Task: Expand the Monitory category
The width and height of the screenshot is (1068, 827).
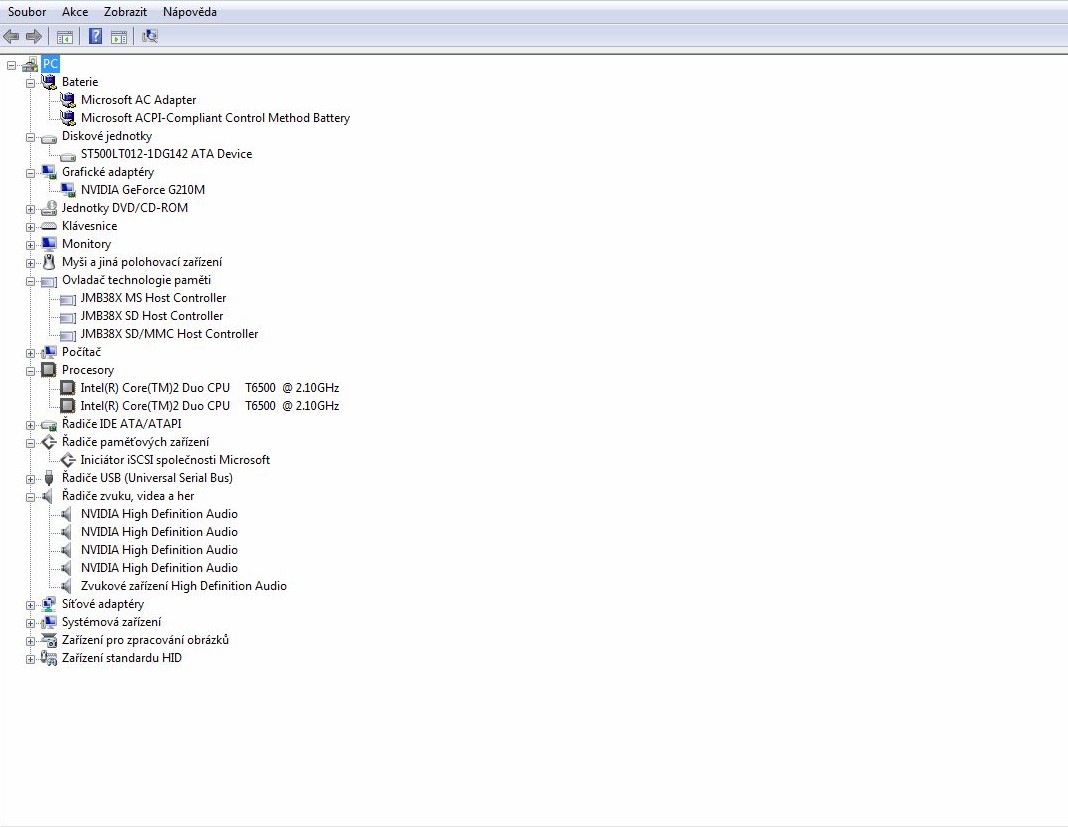Action: click(x=31, y=245)
